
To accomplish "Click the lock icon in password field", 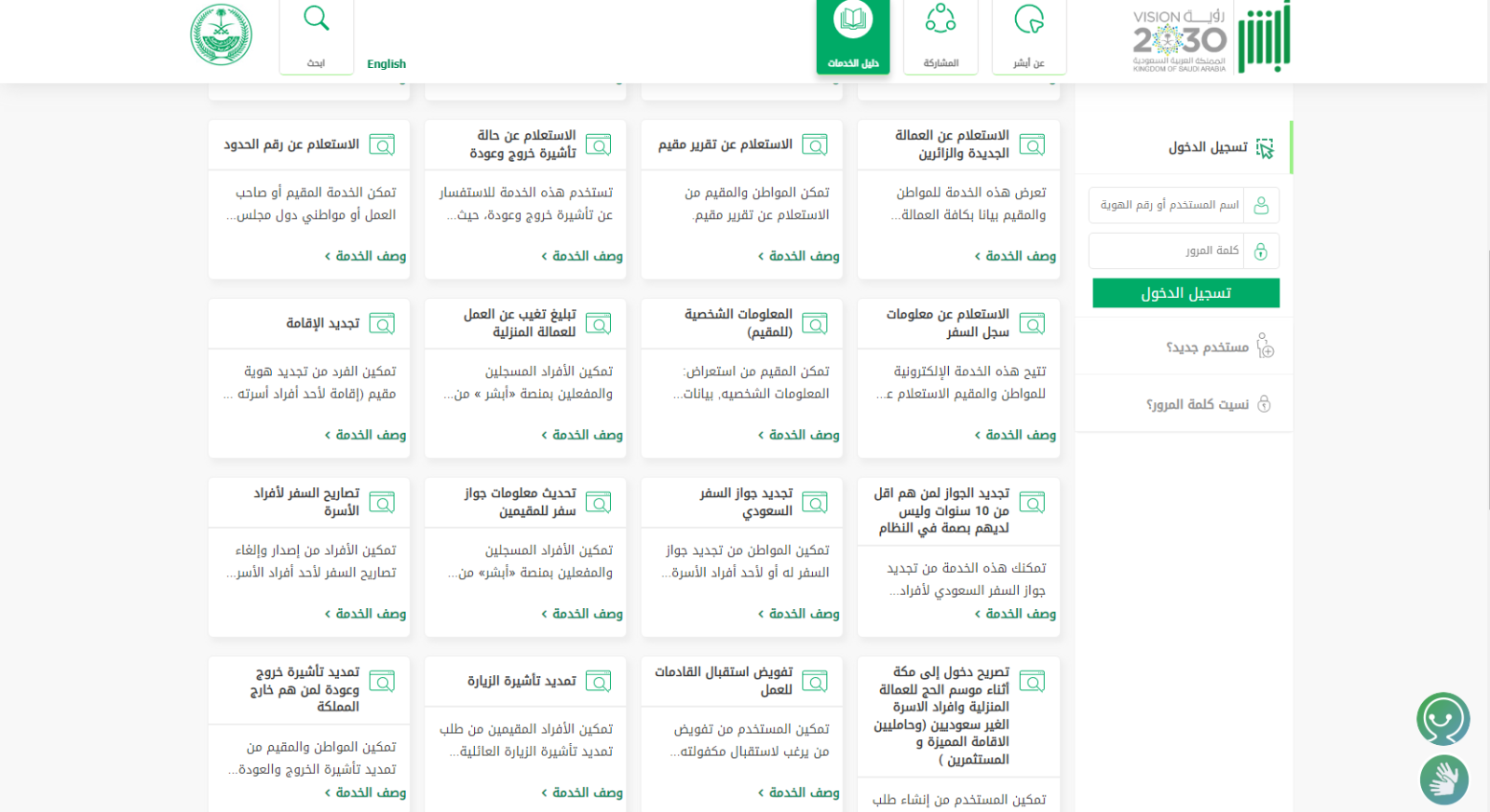I will pyautogui.click(x=1261, y=251).
